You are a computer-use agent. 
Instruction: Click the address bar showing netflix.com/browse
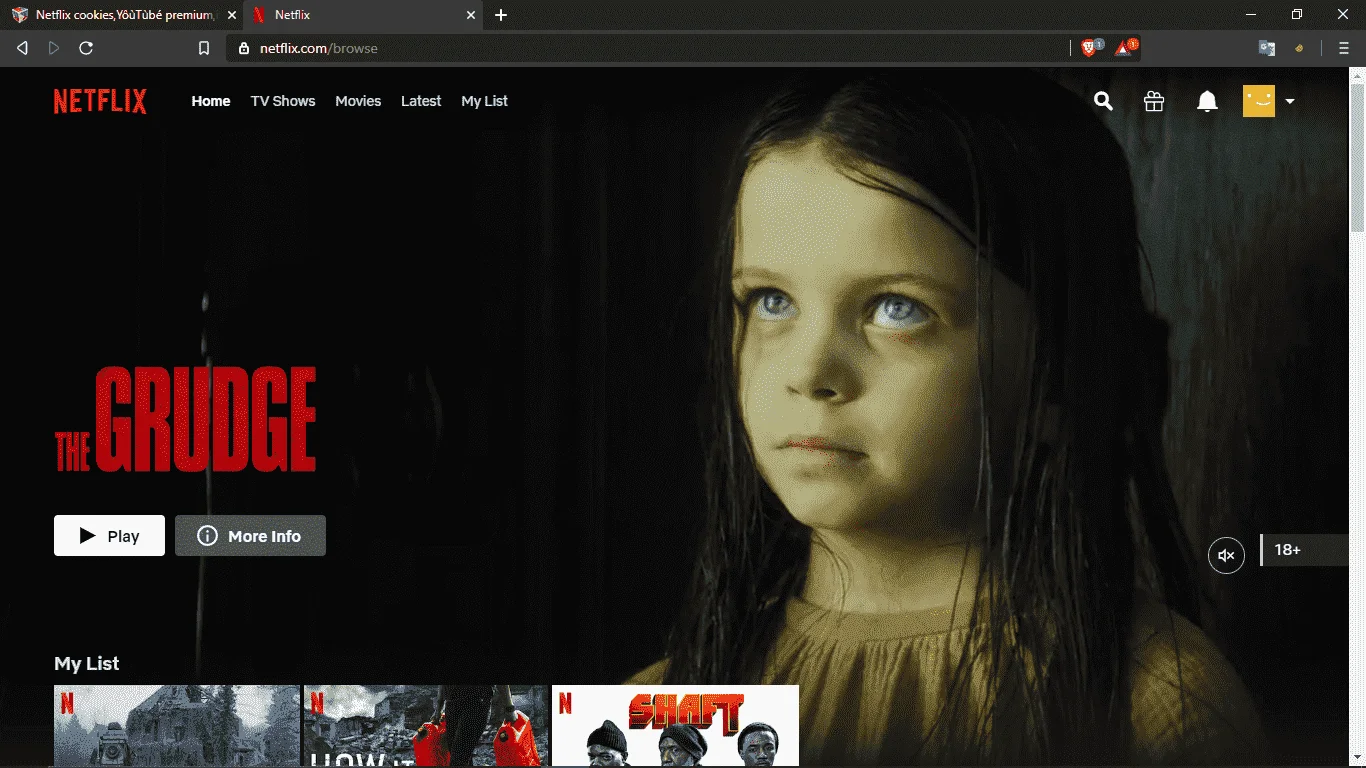point(650,48)
